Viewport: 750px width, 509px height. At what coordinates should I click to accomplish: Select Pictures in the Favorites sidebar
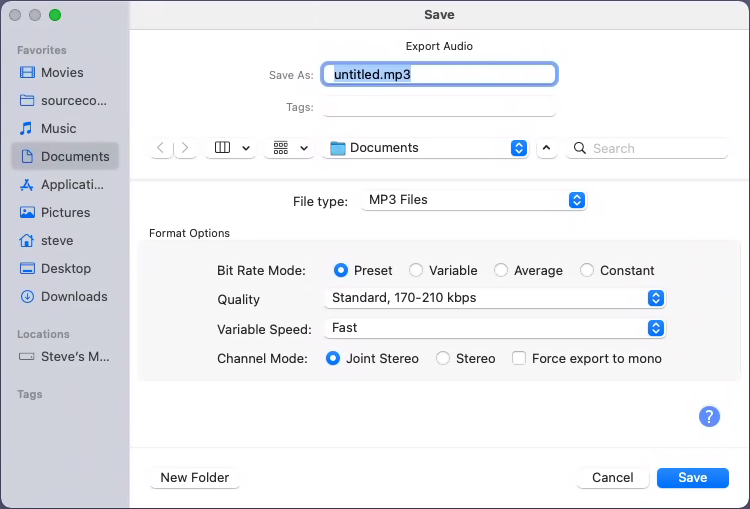[65, 212]
